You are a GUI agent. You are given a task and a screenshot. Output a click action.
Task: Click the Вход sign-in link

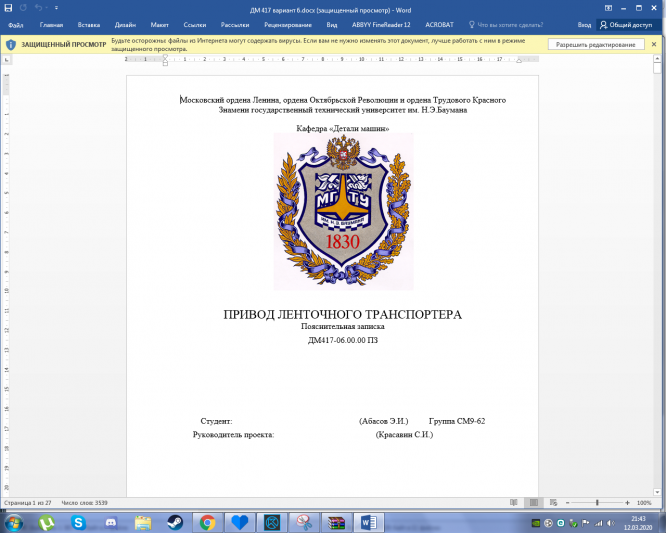point(584,25)
